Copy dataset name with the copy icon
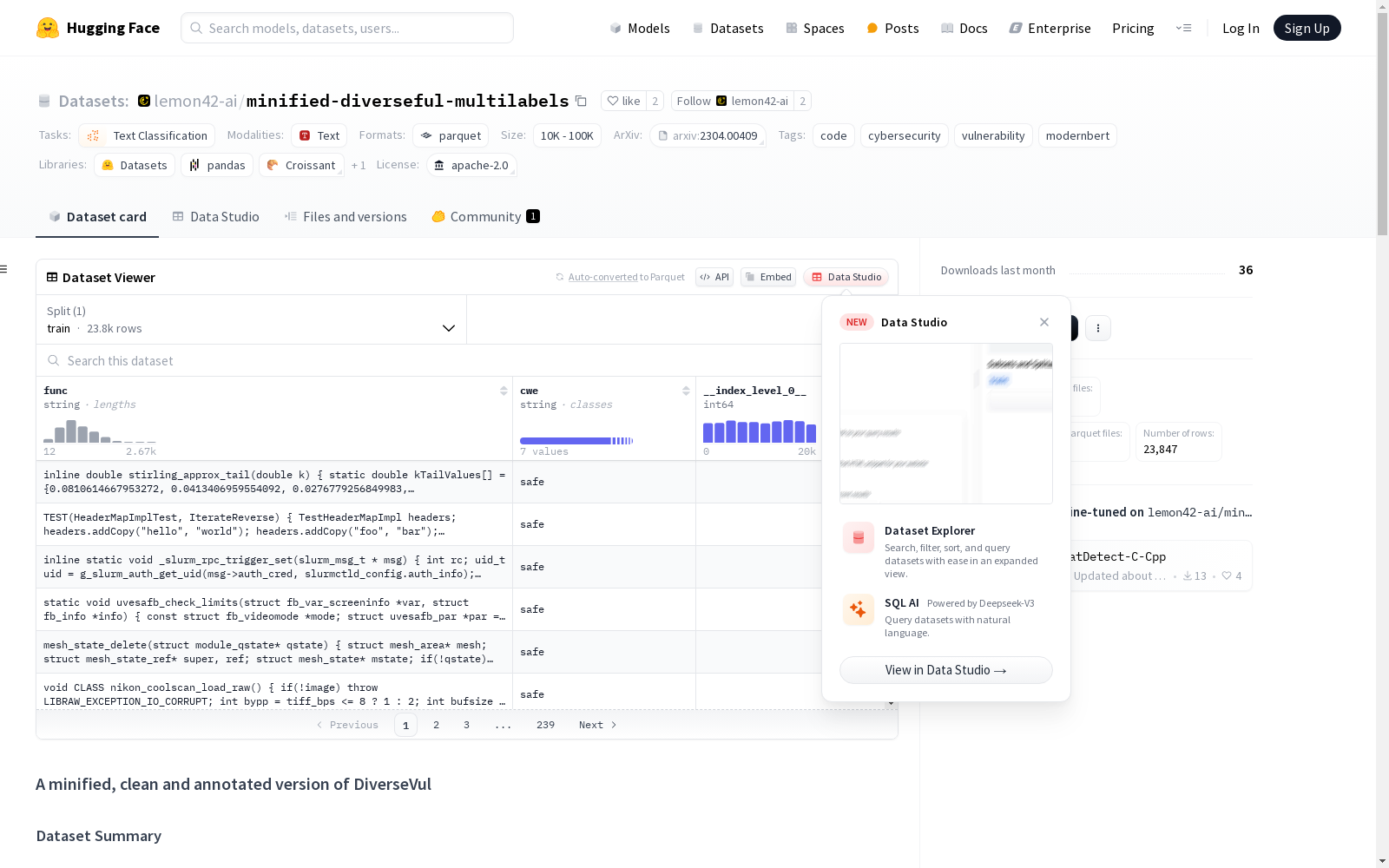This screenshot has height=868, width=1389. (582, 101)
